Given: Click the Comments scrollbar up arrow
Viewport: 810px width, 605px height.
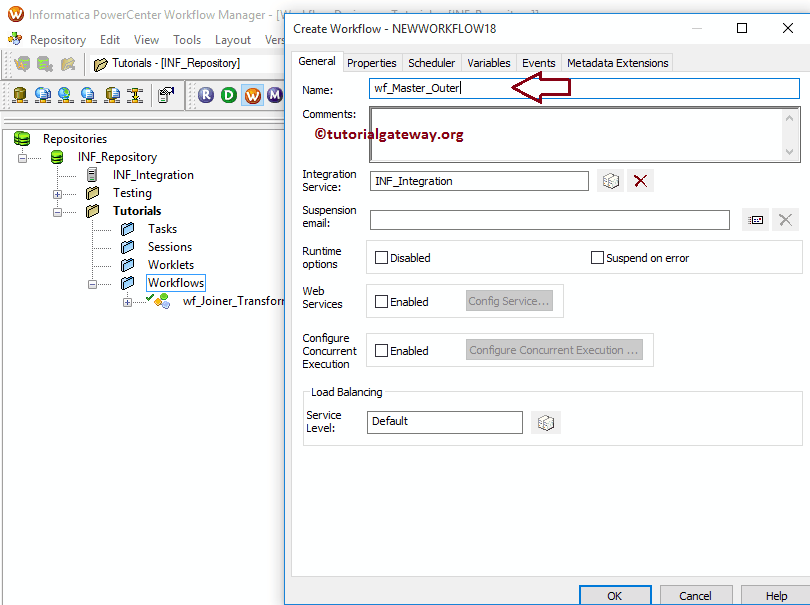Looking at the screenshot, I should 789,118.
